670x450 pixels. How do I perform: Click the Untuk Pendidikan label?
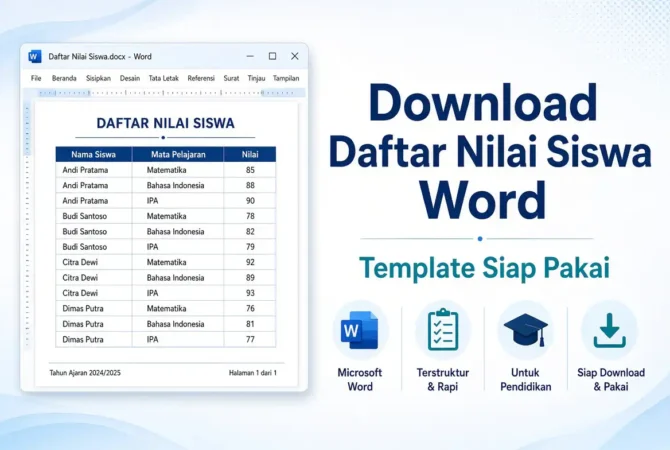pyautogui.click(x=526, y=379)
